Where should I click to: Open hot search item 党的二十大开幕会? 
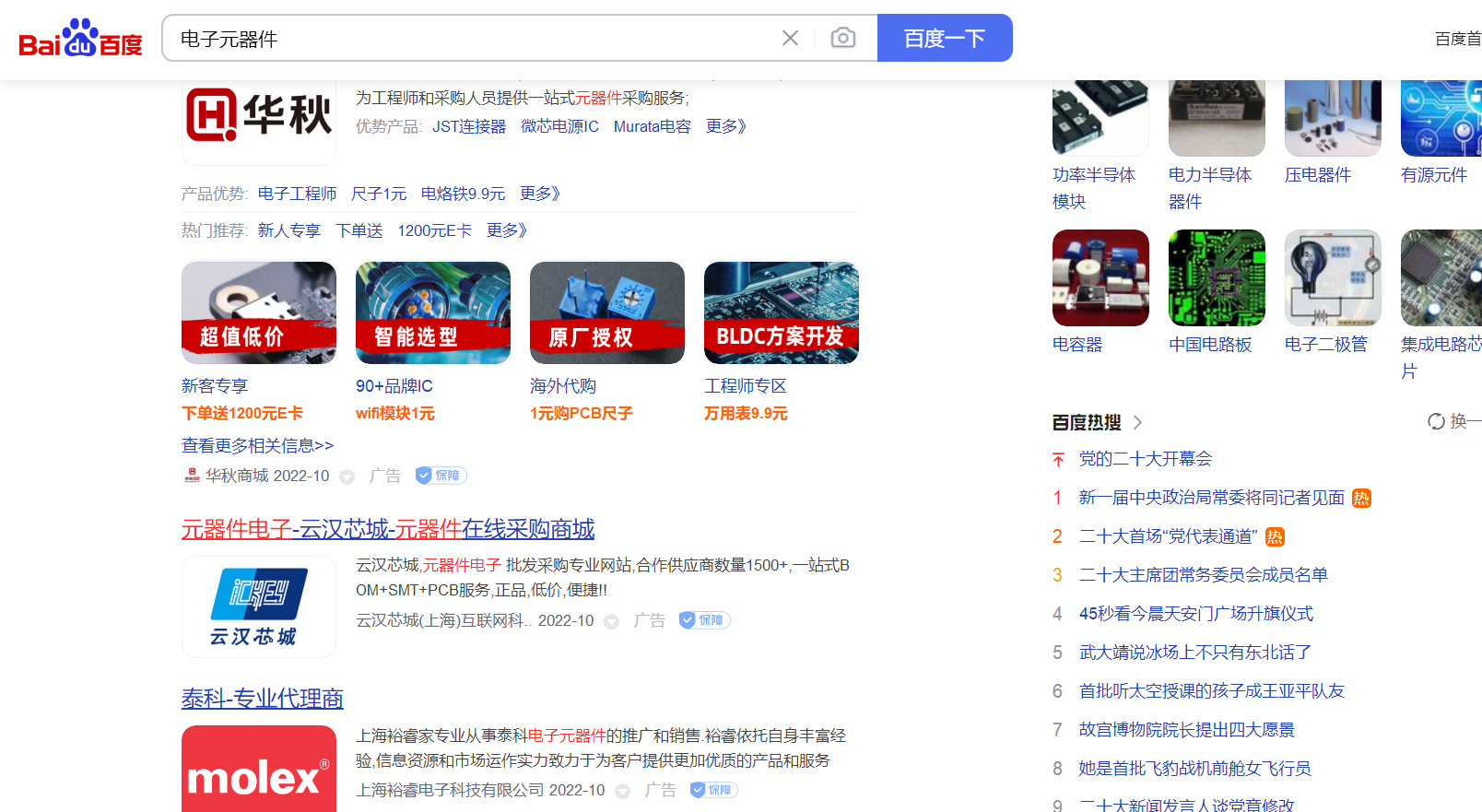click(1145, 459)
